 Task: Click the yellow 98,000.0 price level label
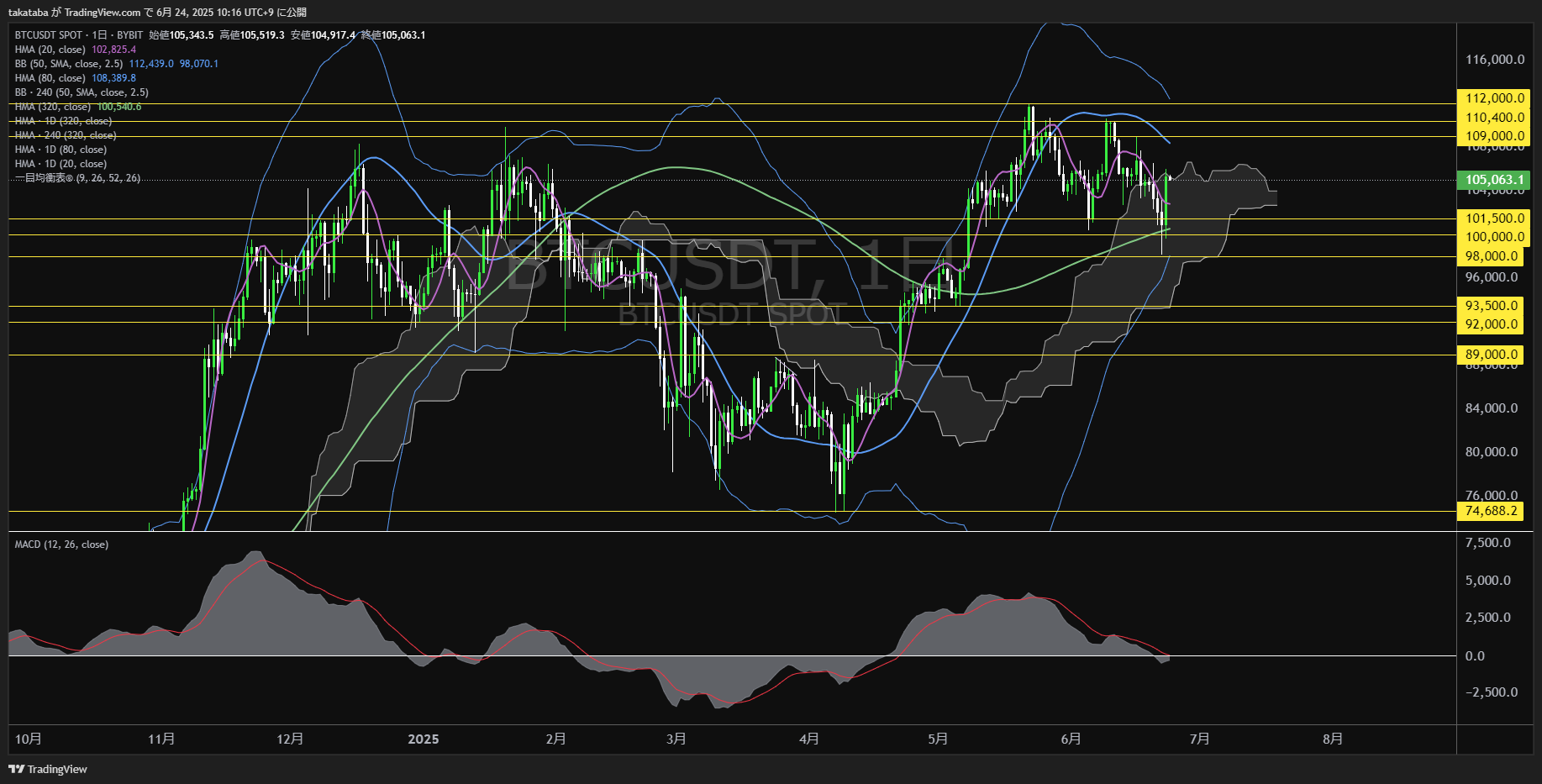click(x=1492, y=256)
